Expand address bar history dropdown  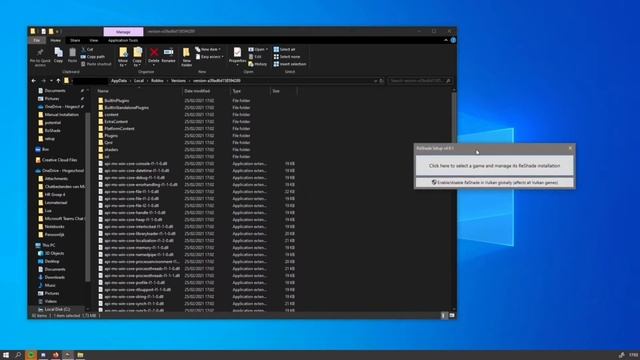pos(375,81)
